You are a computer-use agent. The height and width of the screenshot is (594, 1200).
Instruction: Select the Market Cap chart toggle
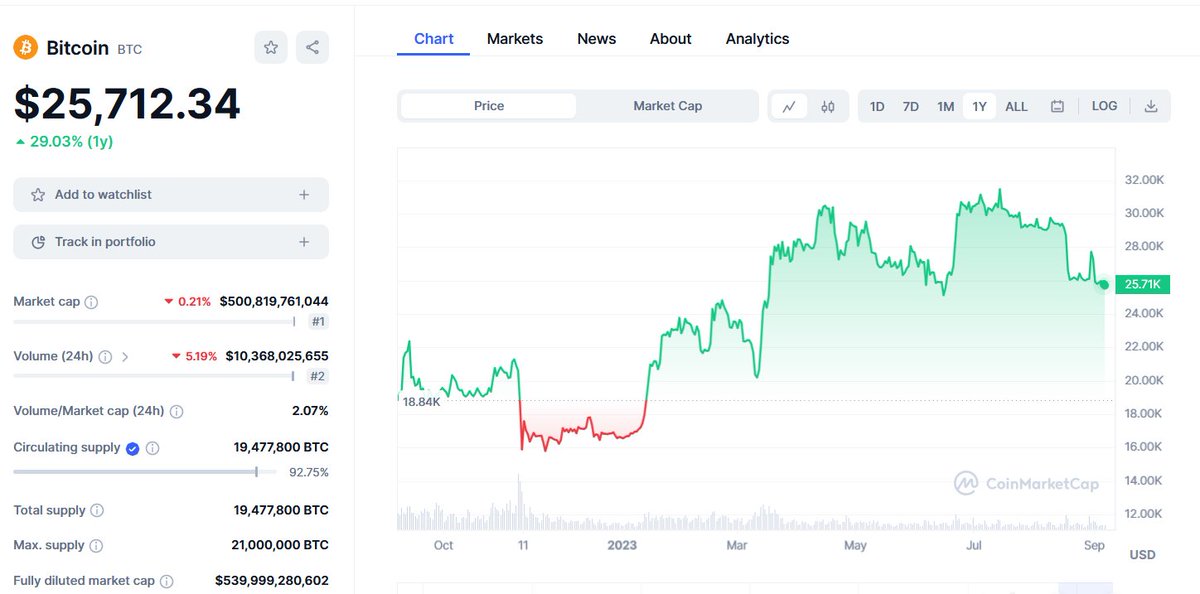tap(668, 106)
